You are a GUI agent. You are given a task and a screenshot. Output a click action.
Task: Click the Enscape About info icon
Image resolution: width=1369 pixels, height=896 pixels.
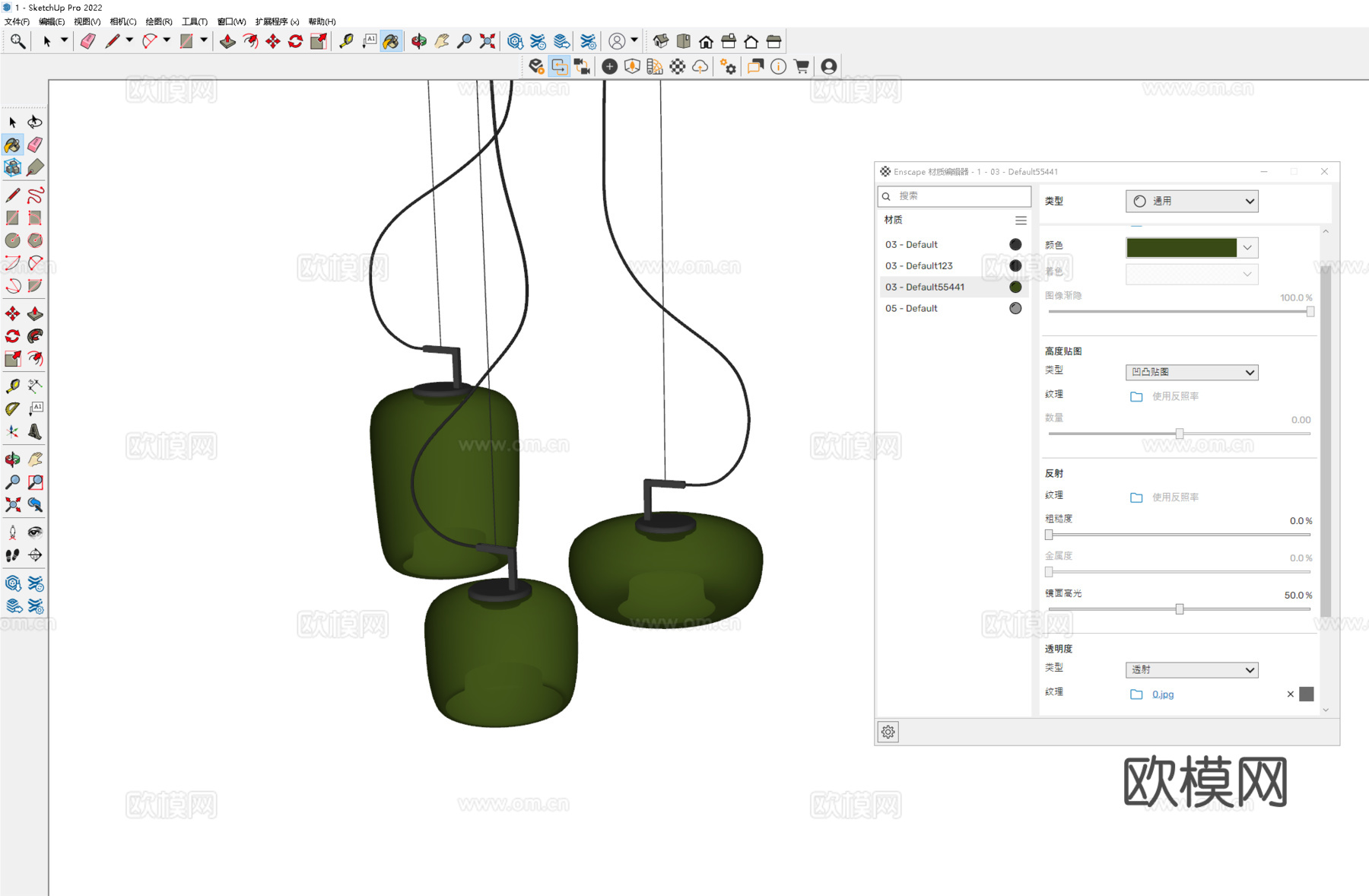tap(778, 67)
